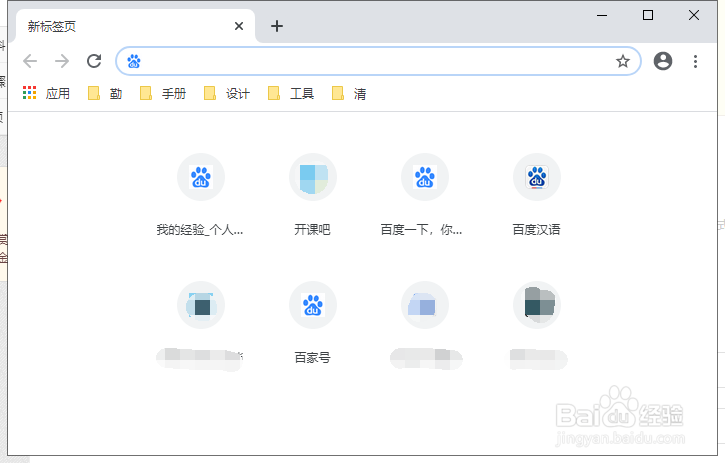The width and height of the screenshot is (725, 463).
Task: Go back using the back arrow
Action: [30, 61]
